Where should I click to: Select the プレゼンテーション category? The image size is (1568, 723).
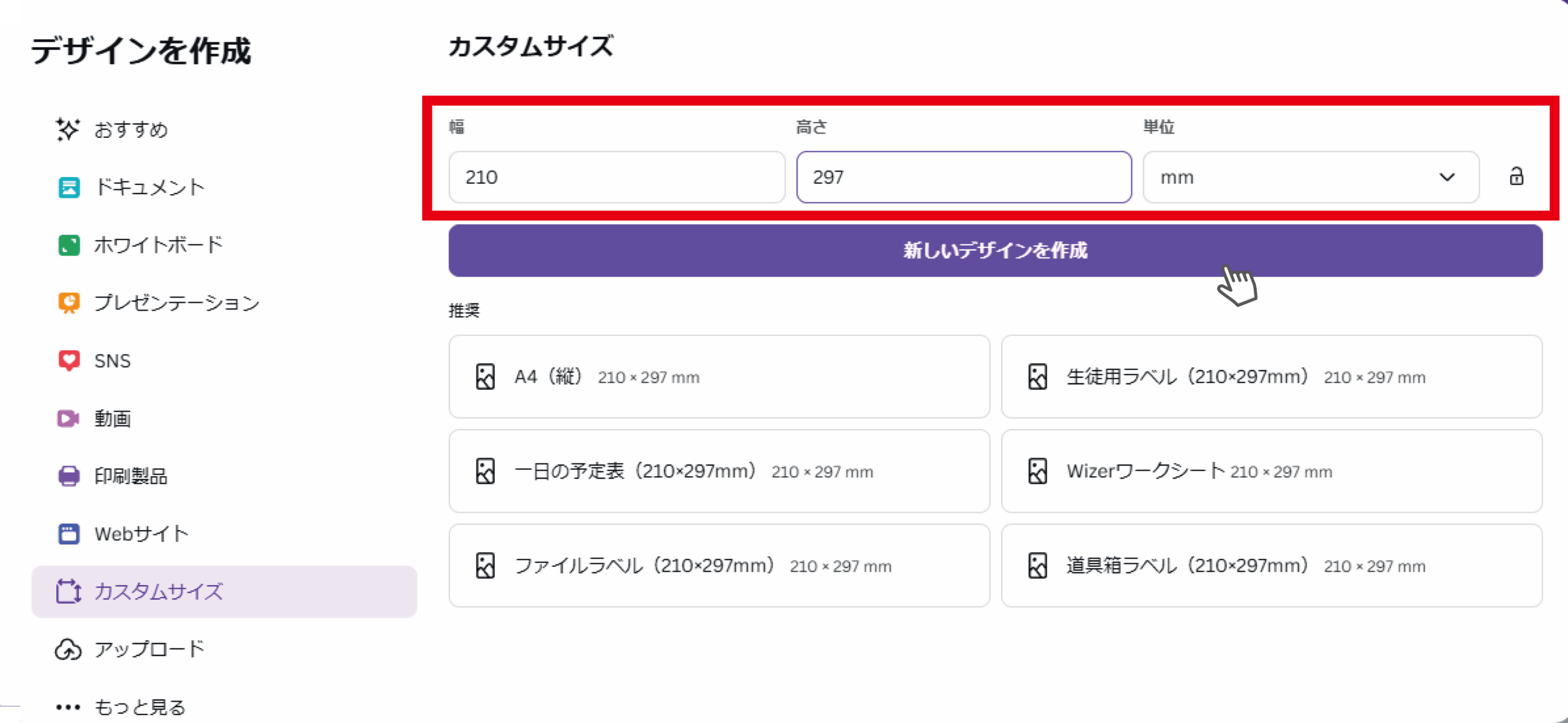pos(224,303)
